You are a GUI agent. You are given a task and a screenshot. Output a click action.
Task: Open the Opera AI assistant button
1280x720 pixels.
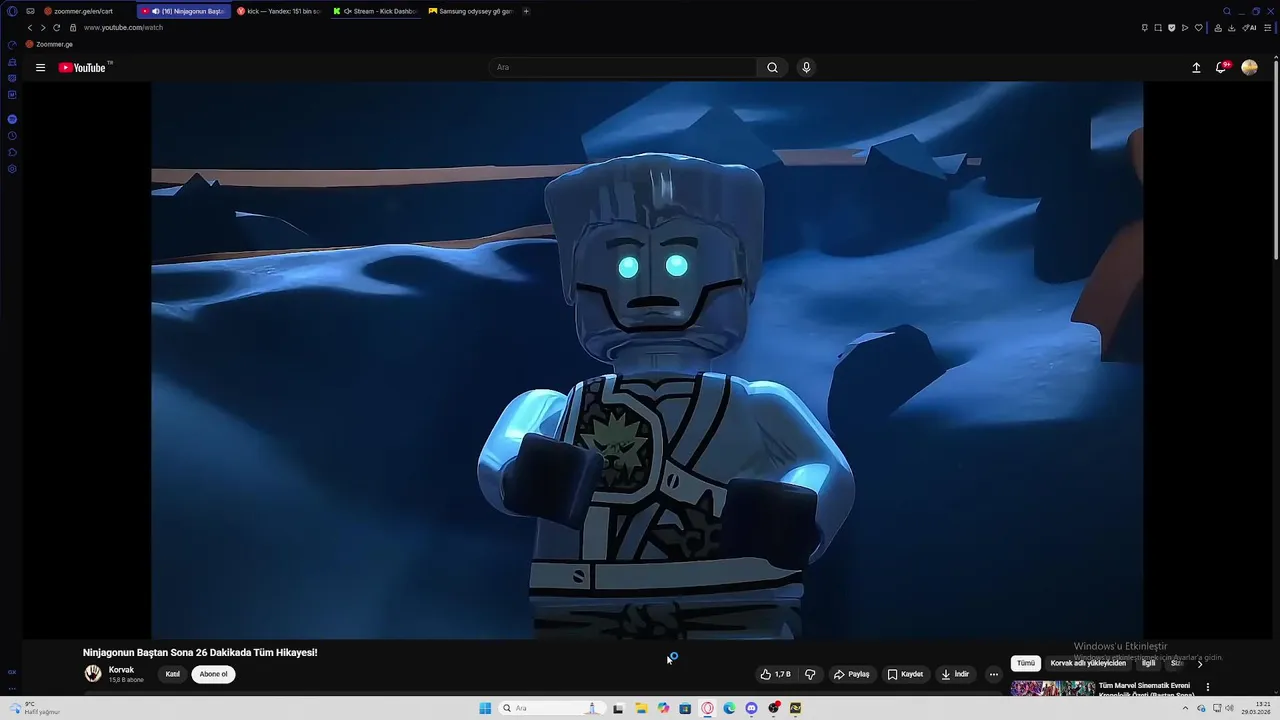point(1249,28)
